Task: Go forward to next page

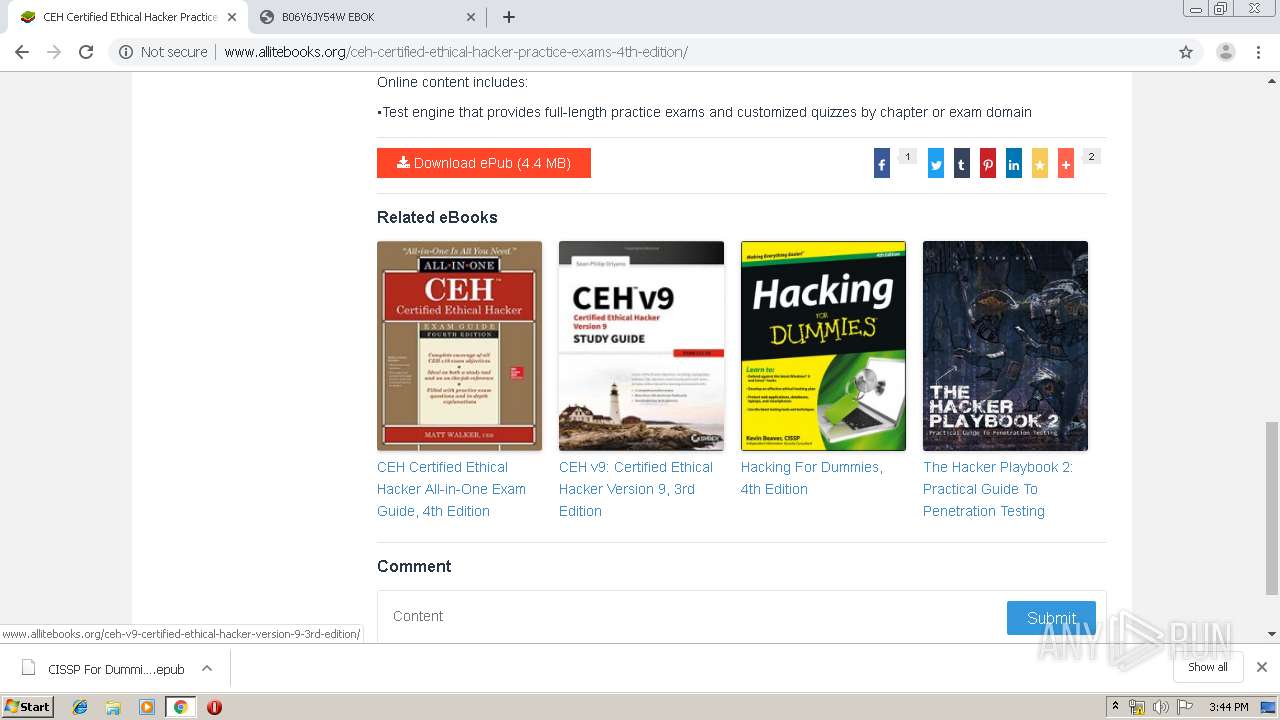Action: click(x=54, y=52)
